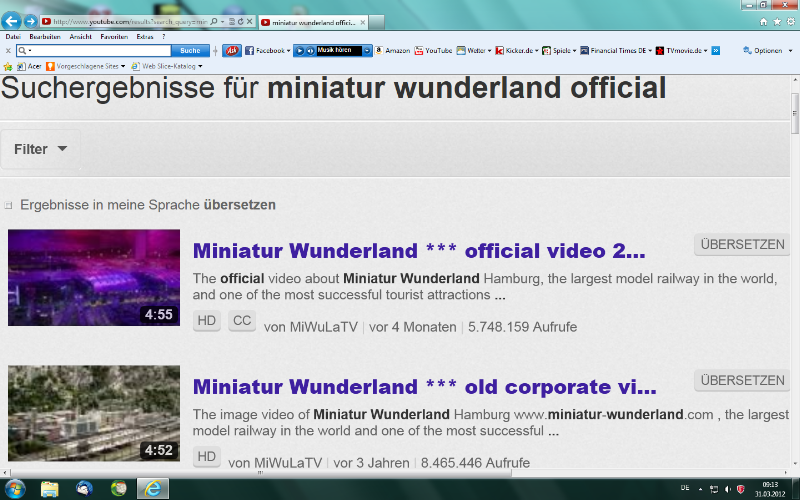This screenshot has height=500, width=800.
Task: Open the Optionen toolbar dropdown
Action: coord(766,50)
